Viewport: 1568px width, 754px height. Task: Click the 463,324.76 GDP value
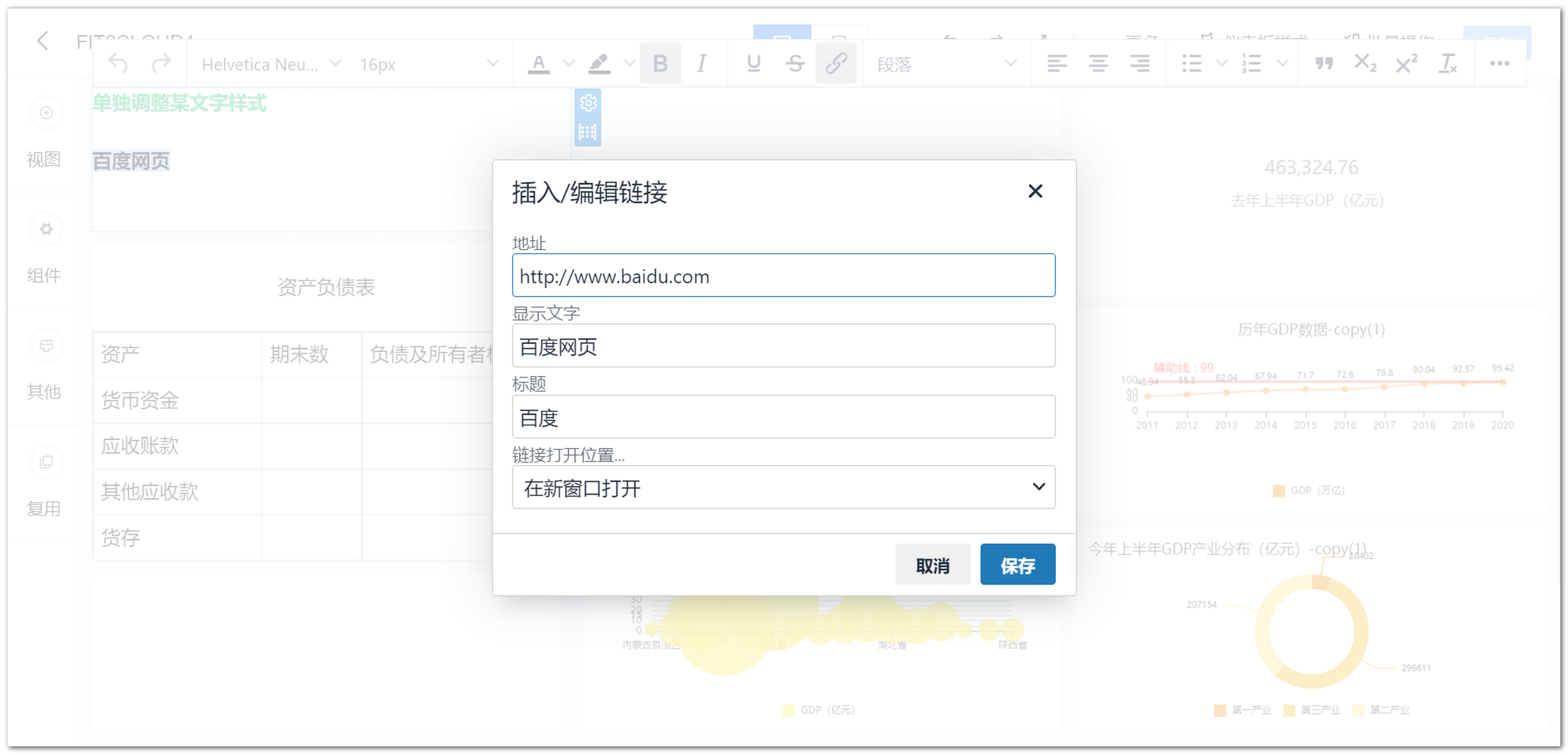click(1311, 167)
